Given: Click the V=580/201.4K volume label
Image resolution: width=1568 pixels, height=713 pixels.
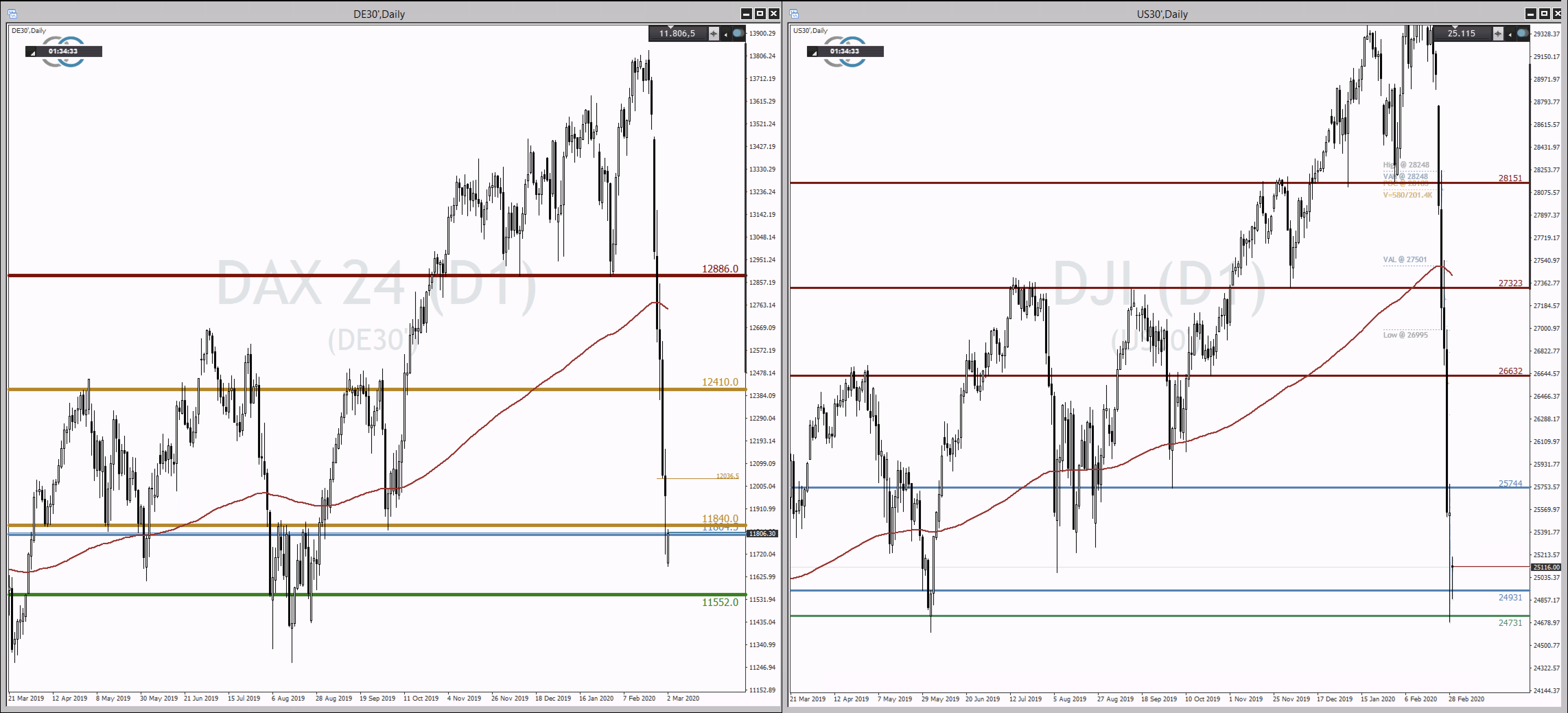Looking at the screenshot, I should pyautogui.click(x=1407, y=195).
